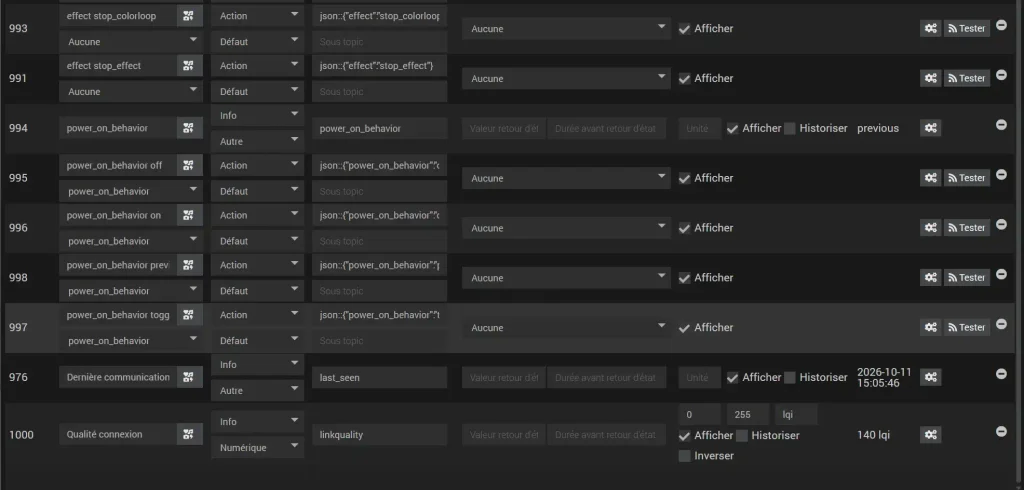
Task: Open Info type dropdown for command 994
Action: [257, 116]
